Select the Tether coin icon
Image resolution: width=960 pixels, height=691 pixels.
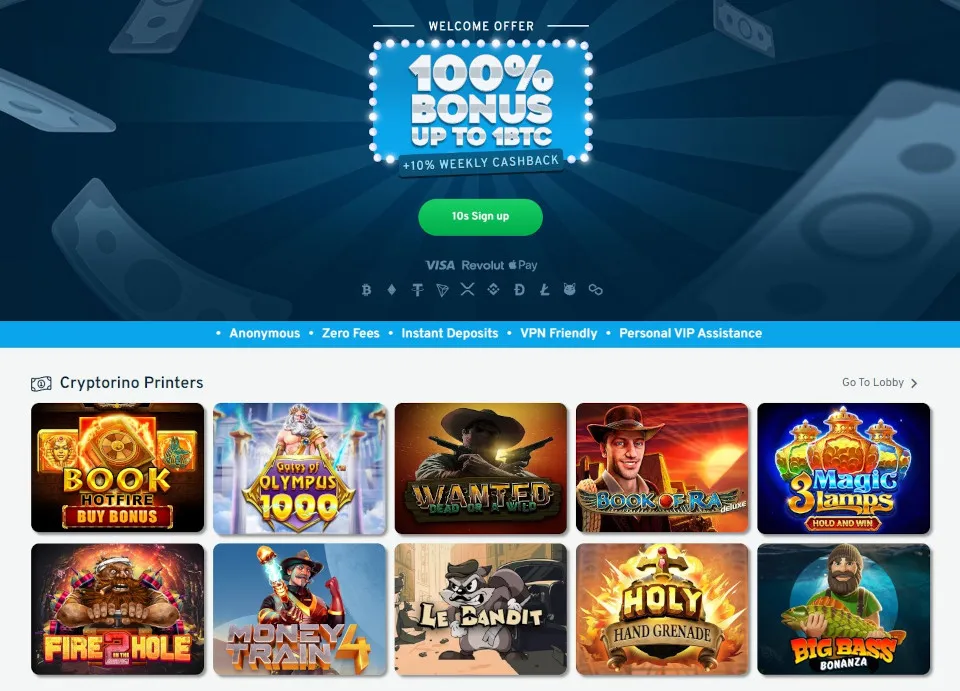(418, 289)
